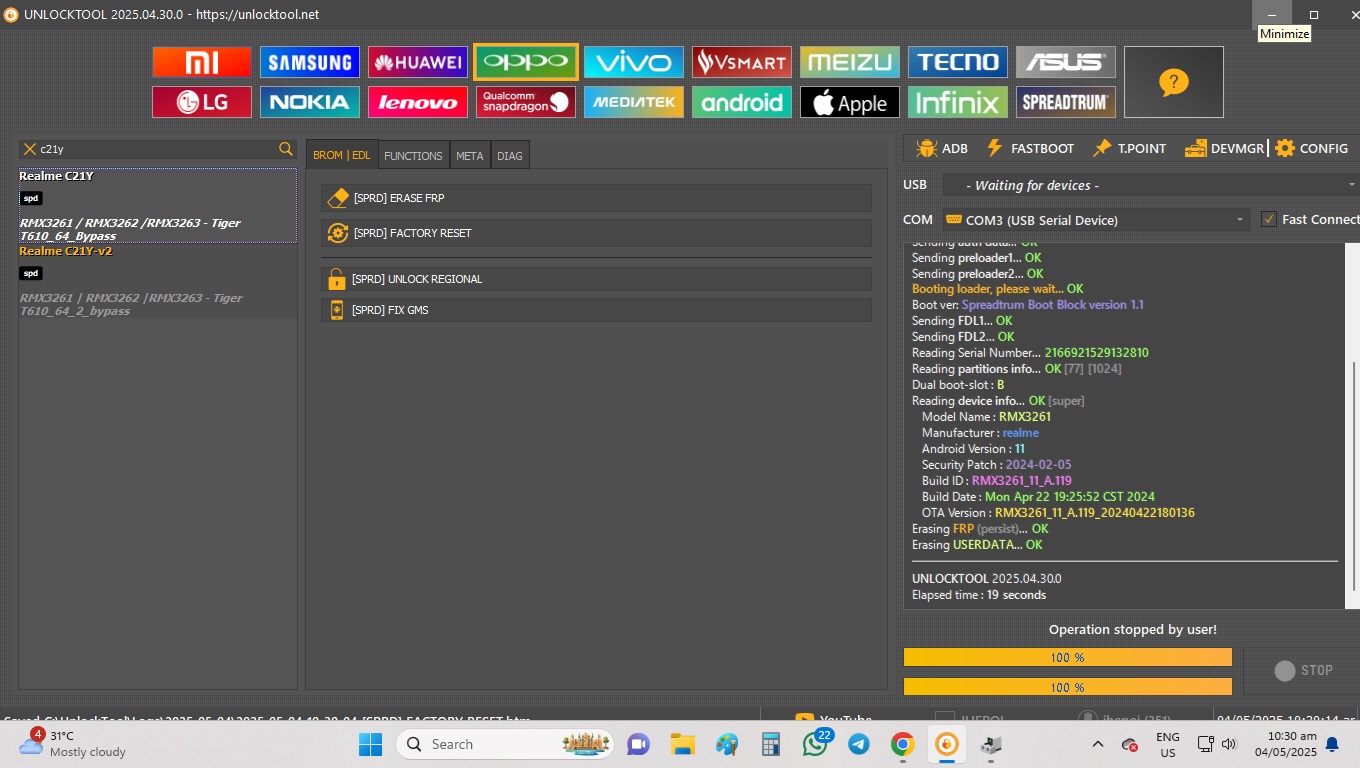The width and height of the screenshot is (1360, 768).
Task: Switch to the DIAG tab
Action: pos(509,156)
